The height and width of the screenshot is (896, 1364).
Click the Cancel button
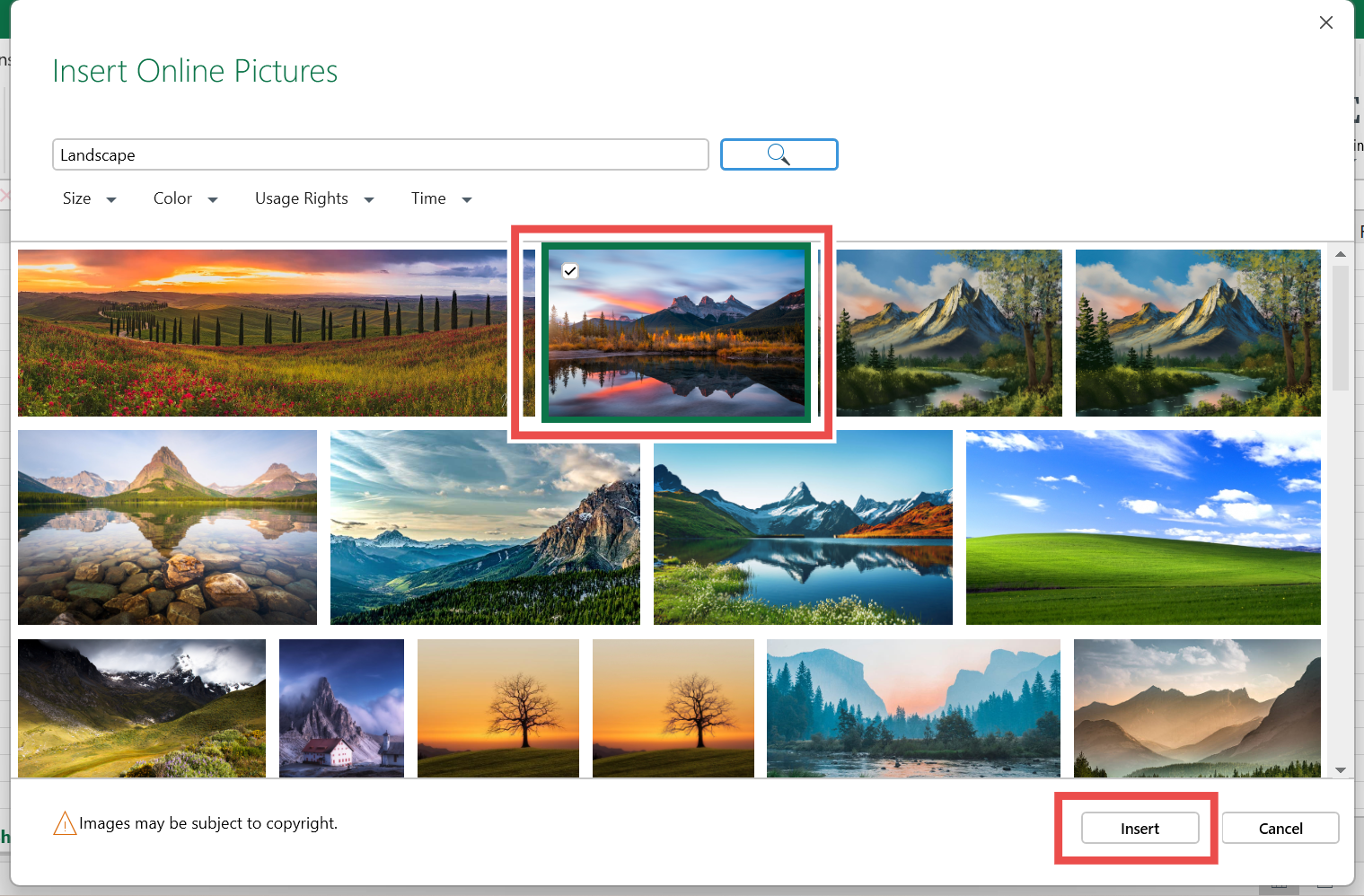1280,828
